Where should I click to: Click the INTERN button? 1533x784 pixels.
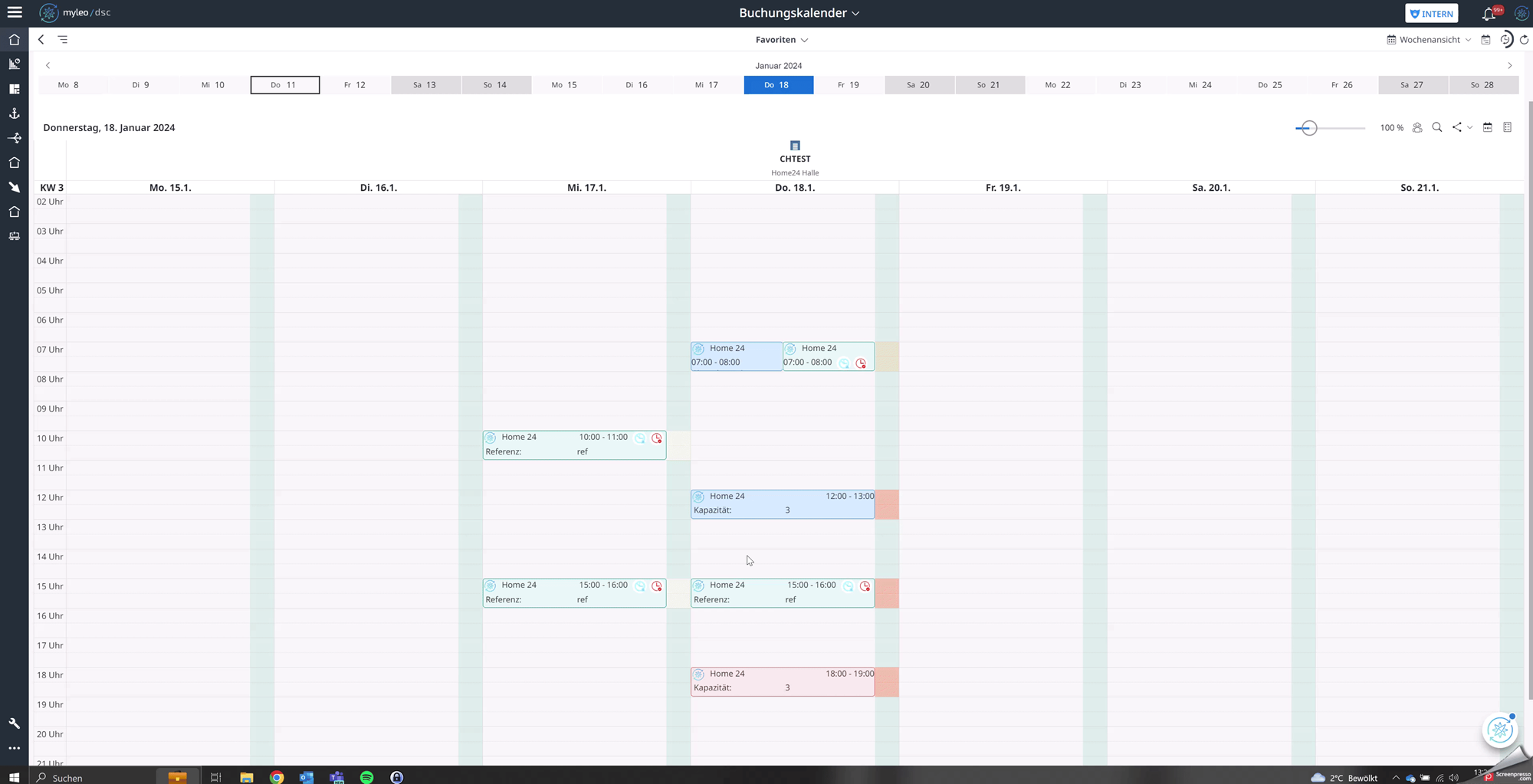click(x=1431, y=13)
